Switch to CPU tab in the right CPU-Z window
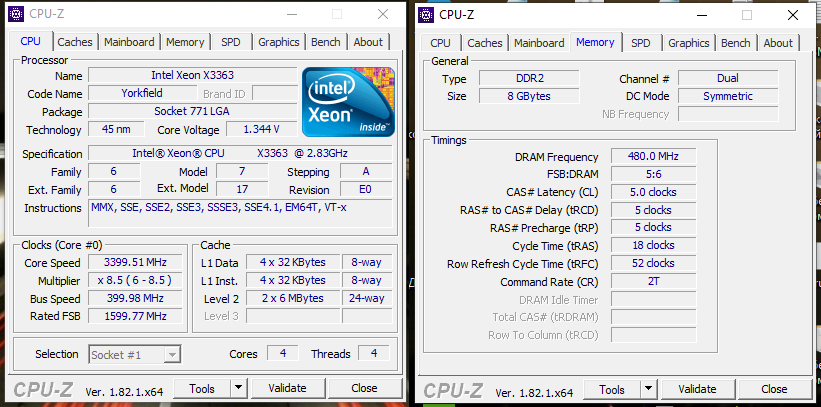Image resolution: width=821 pixels, height=407 pixels. pos(440,43)
